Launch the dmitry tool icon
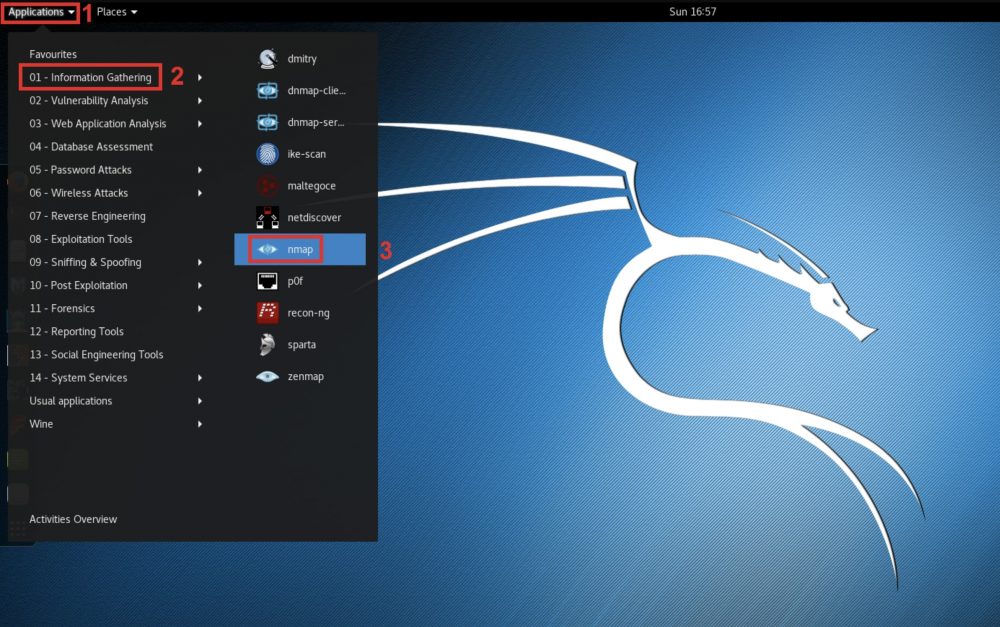Viewport: 1000px width, 627px height. click(267, 59)
